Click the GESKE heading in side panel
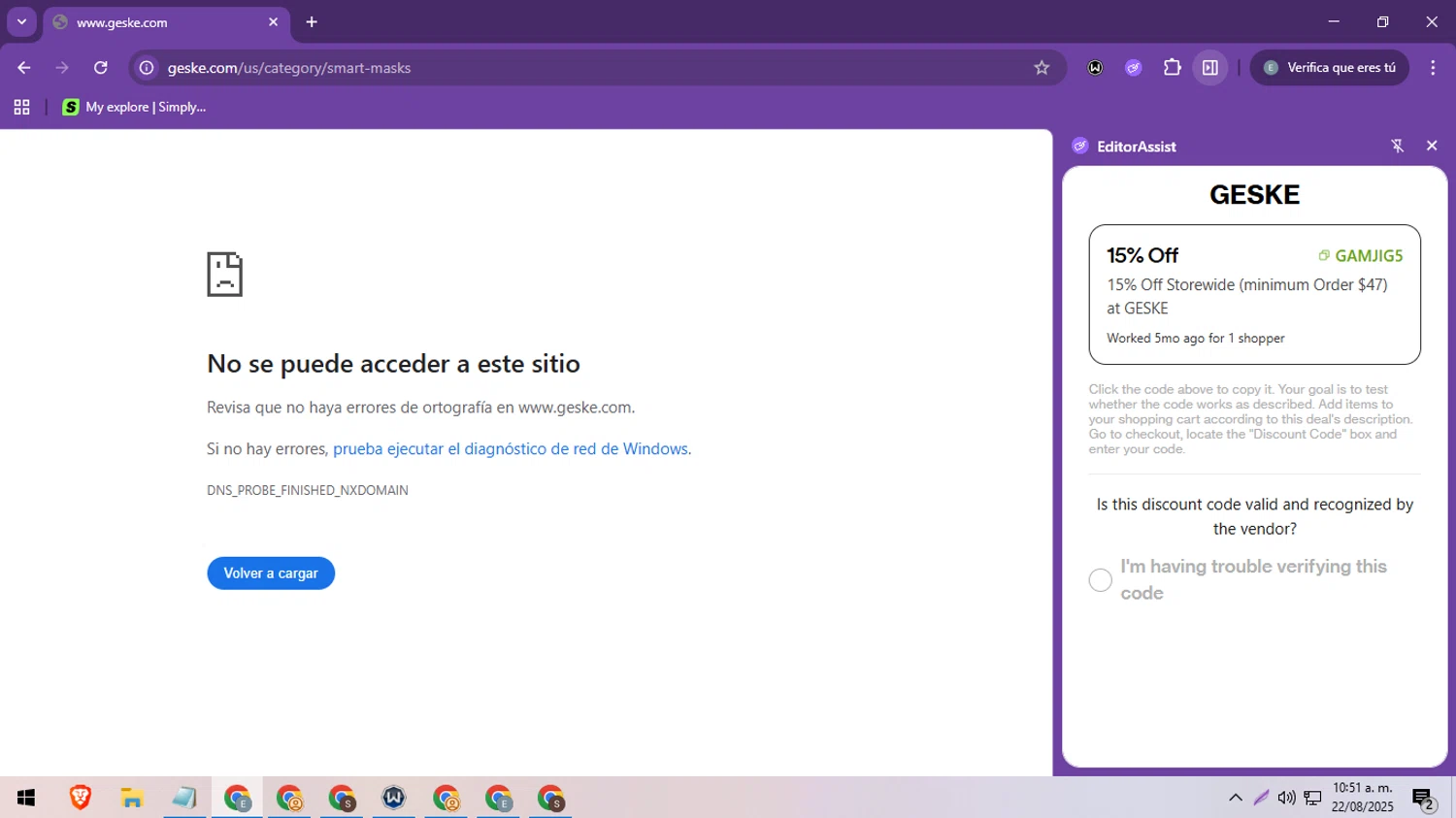Viewport: 1456px width, 818px height. coord(1254,195)
